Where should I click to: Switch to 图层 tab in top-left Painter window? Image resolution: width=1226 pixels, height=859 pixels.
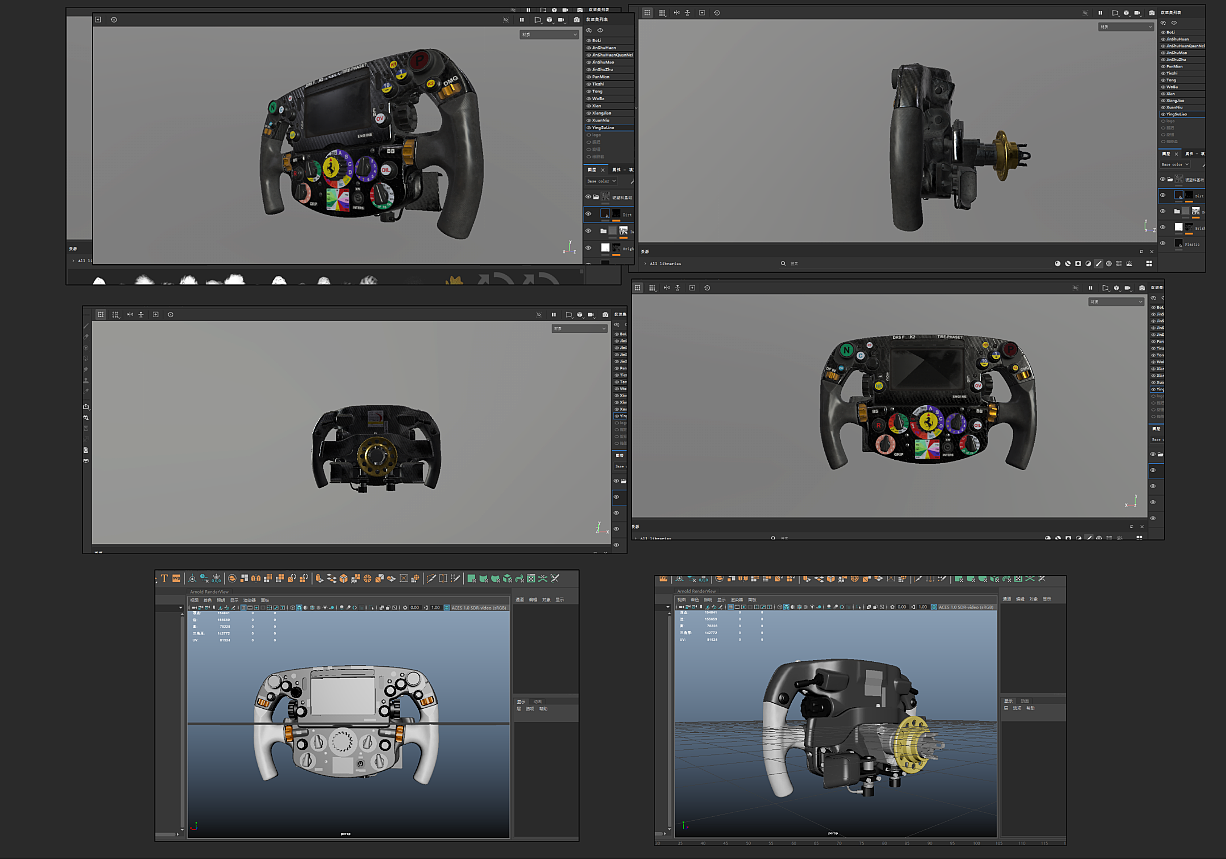tap(592, 170)
